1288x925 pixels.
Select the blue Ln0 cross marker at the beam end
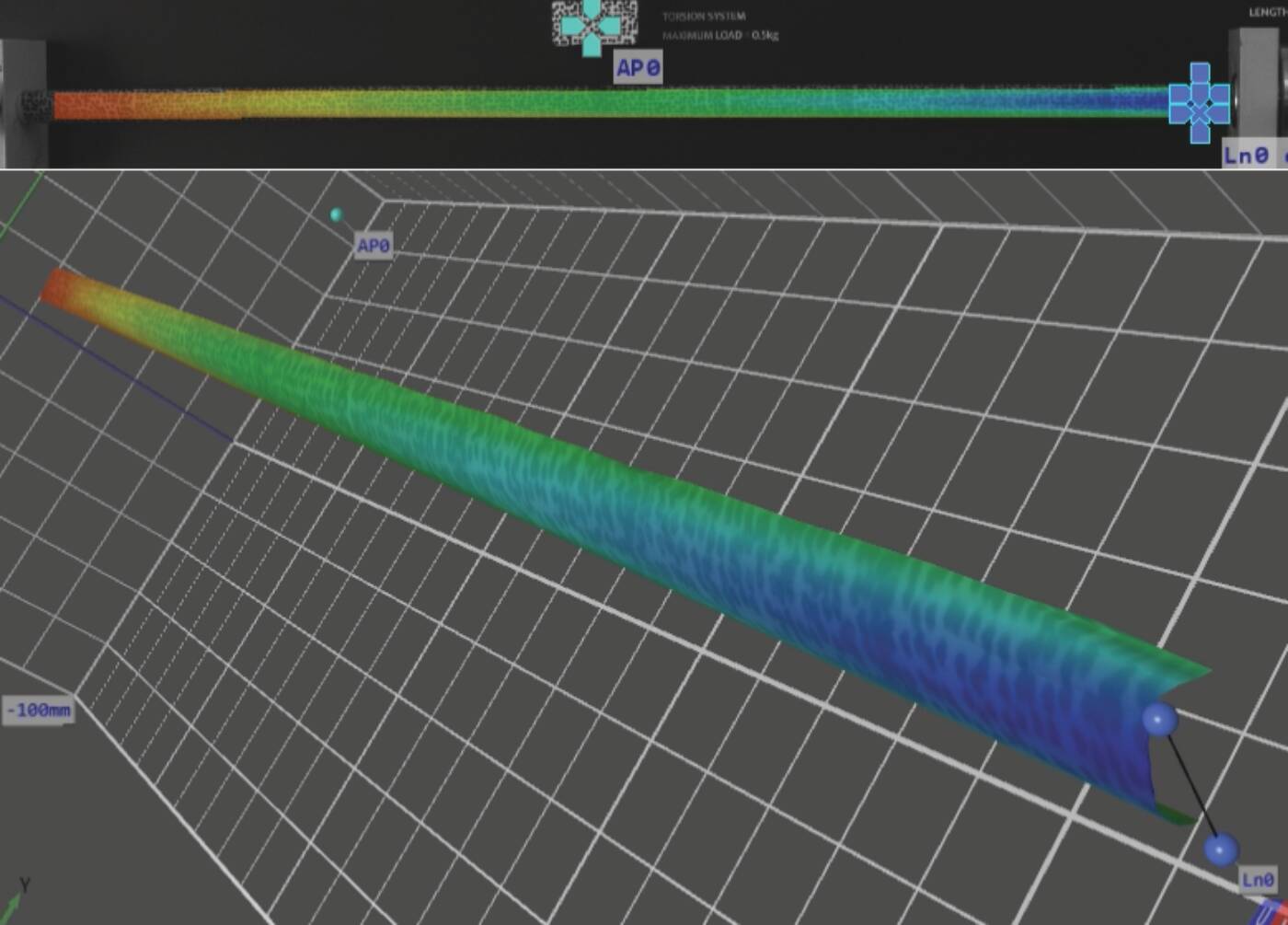(x=1199, y=103)
